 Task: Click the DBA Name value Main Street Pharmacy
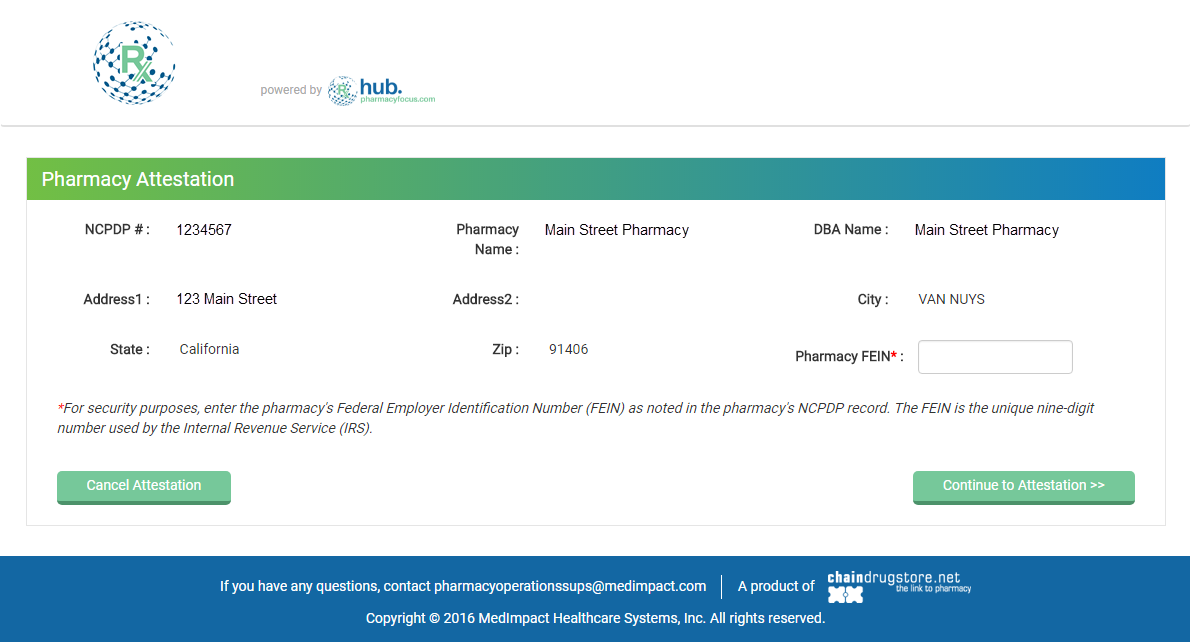(x=986, y=230)
